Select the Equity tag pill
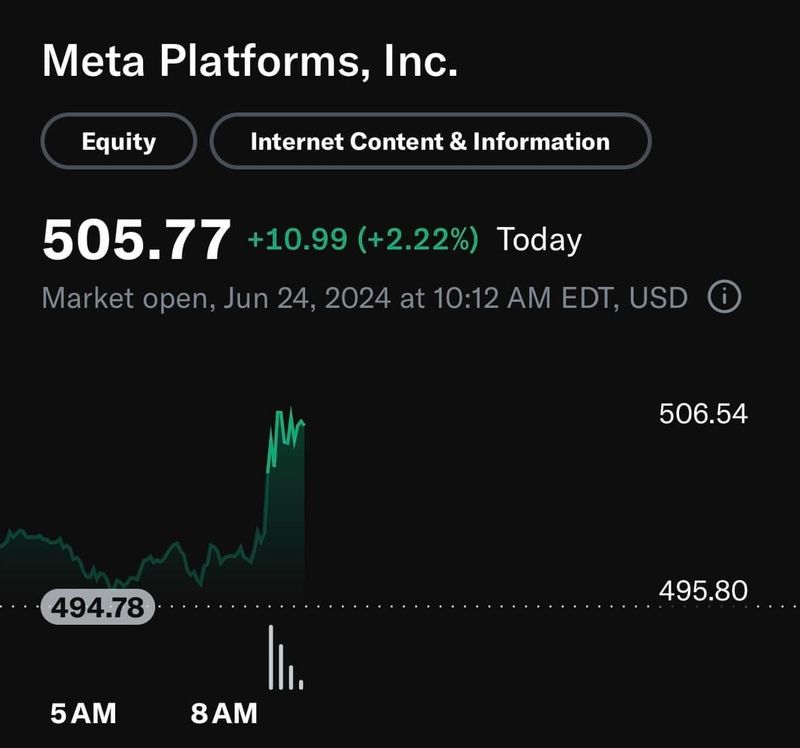The image size is (800, 748). [116, 141]
